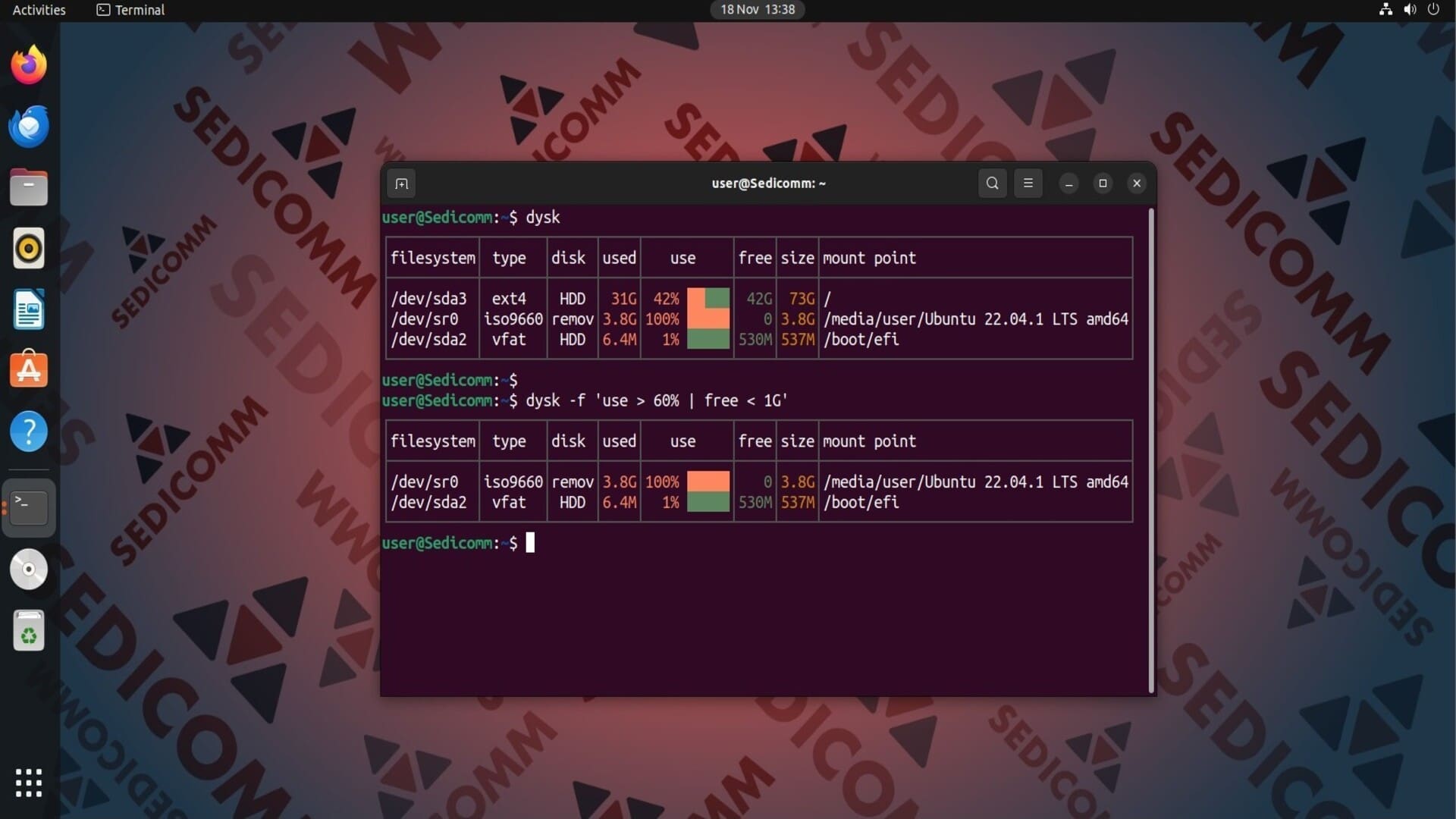Click the terminal title user@Sedicomm: ~

point(768,184)
